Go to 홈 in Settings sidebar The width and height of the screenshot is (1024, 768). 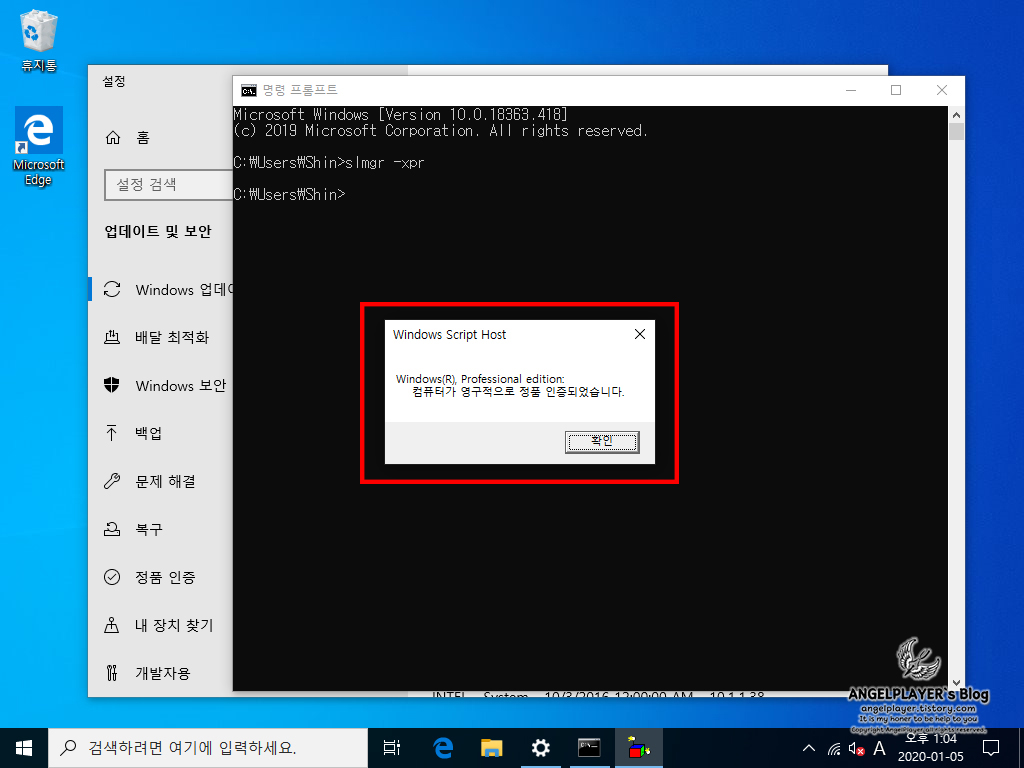pyautogui.click(x=142, y=137)
